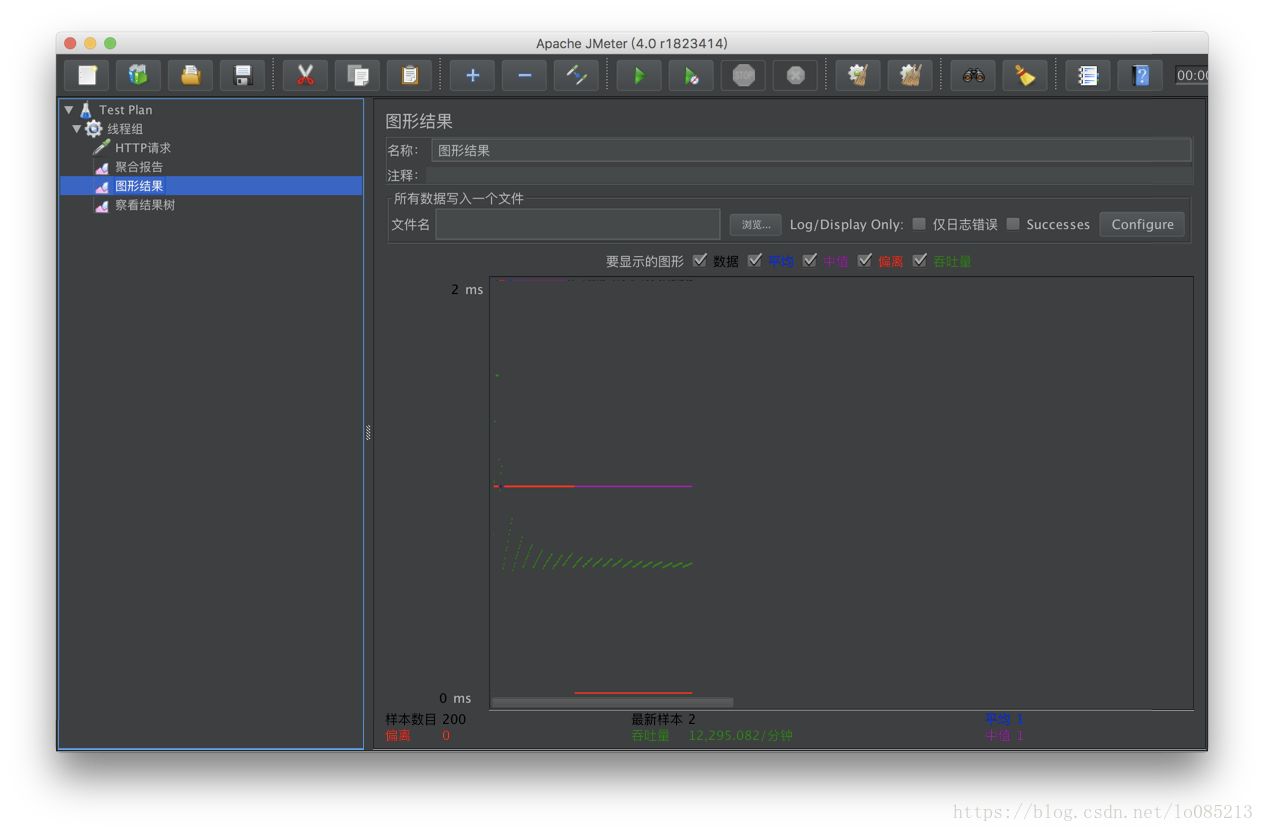Click the 浏览... browse button
Viewport: 1264px width, 832px height.
pos(755,225)
